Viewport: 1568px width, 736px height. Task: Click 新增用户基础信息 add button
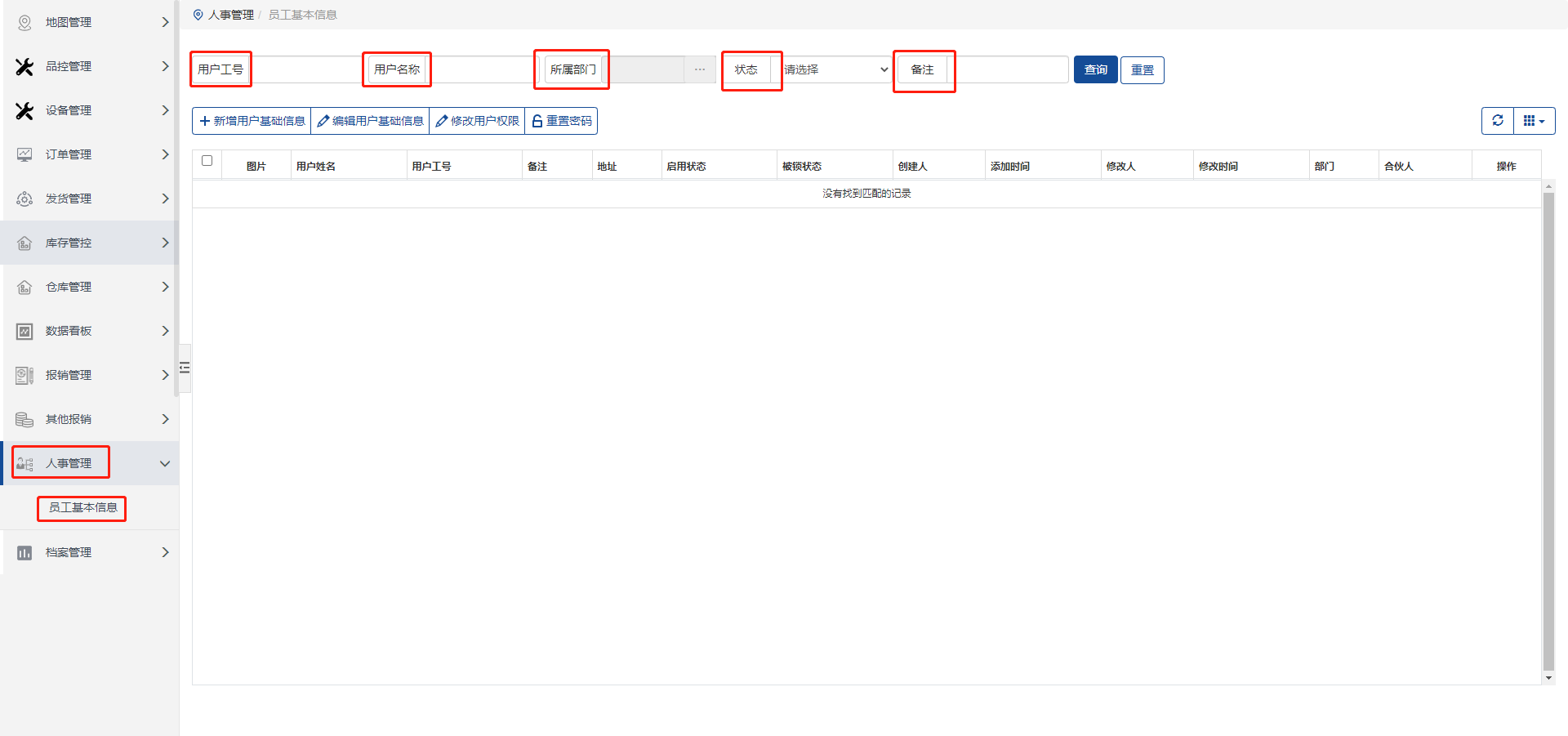[252, 121]
